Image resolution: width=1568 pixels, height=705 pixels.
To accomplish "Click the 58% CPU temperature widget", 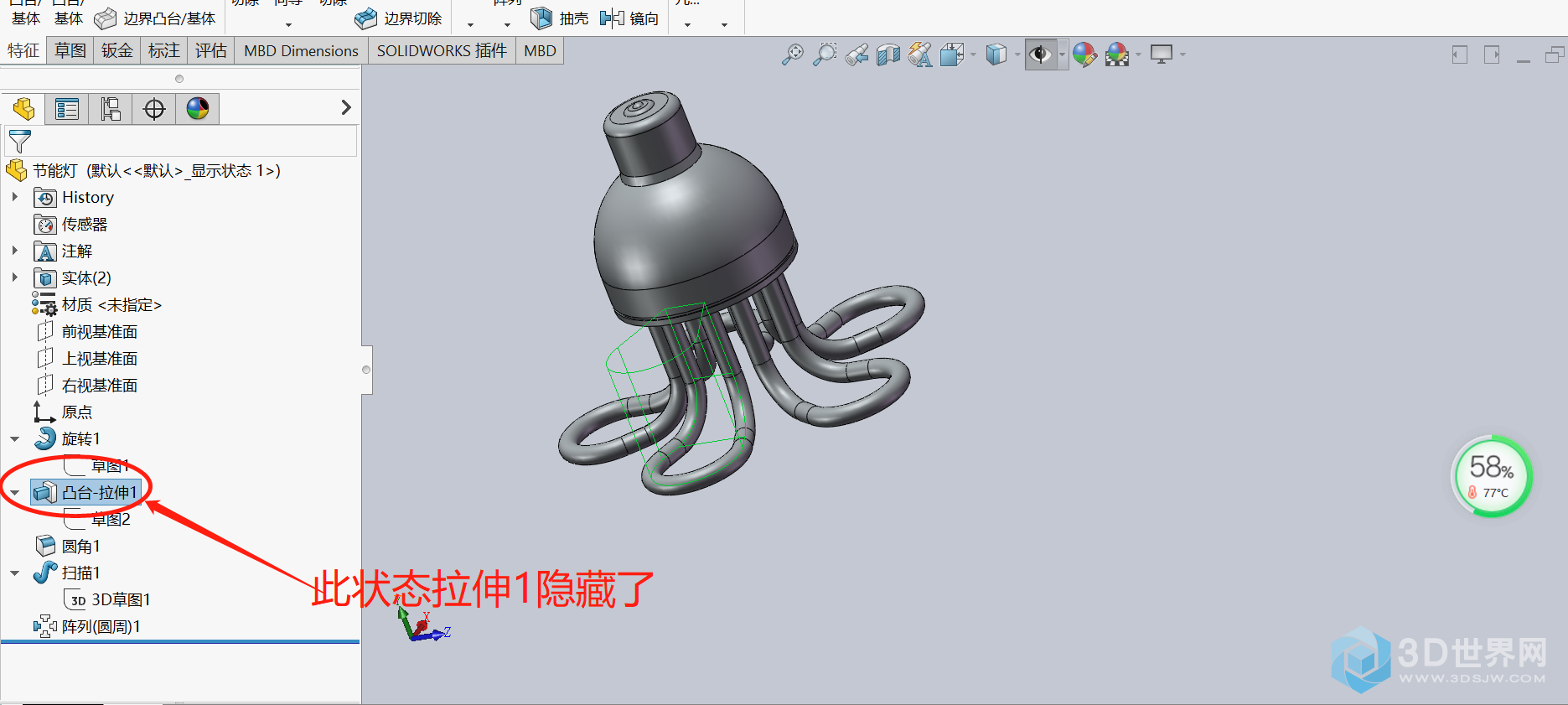I will pyautogui.click(x=1492, y=476).
